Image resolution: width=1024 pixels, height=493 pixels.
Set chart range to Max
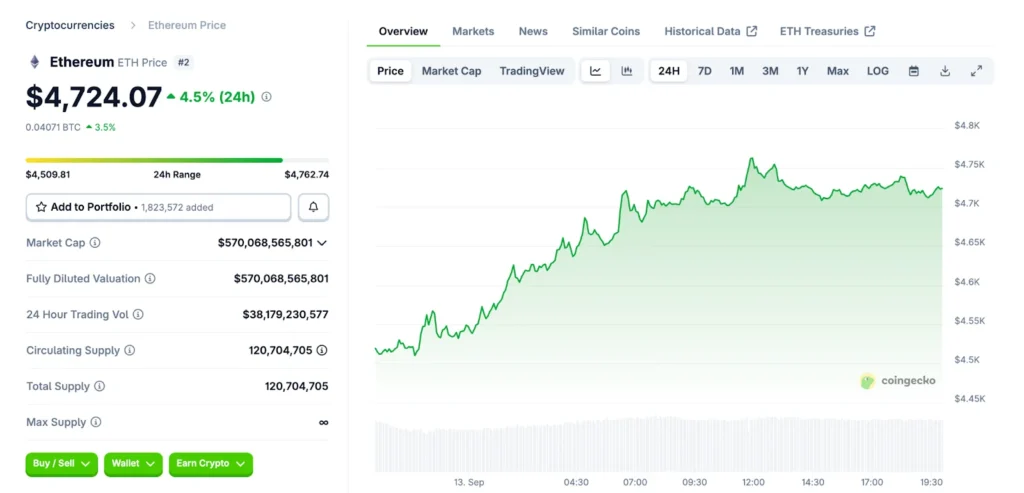coord(838,71)
